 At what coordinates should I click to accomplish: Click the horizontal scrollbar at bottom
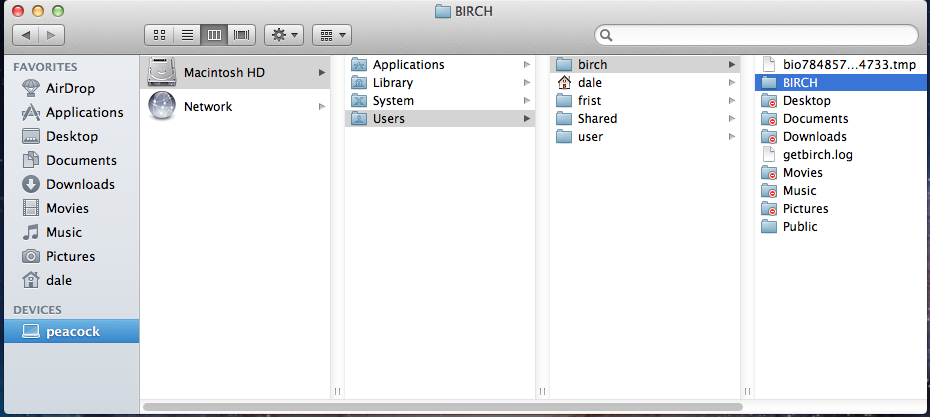[x=442, y=407]
